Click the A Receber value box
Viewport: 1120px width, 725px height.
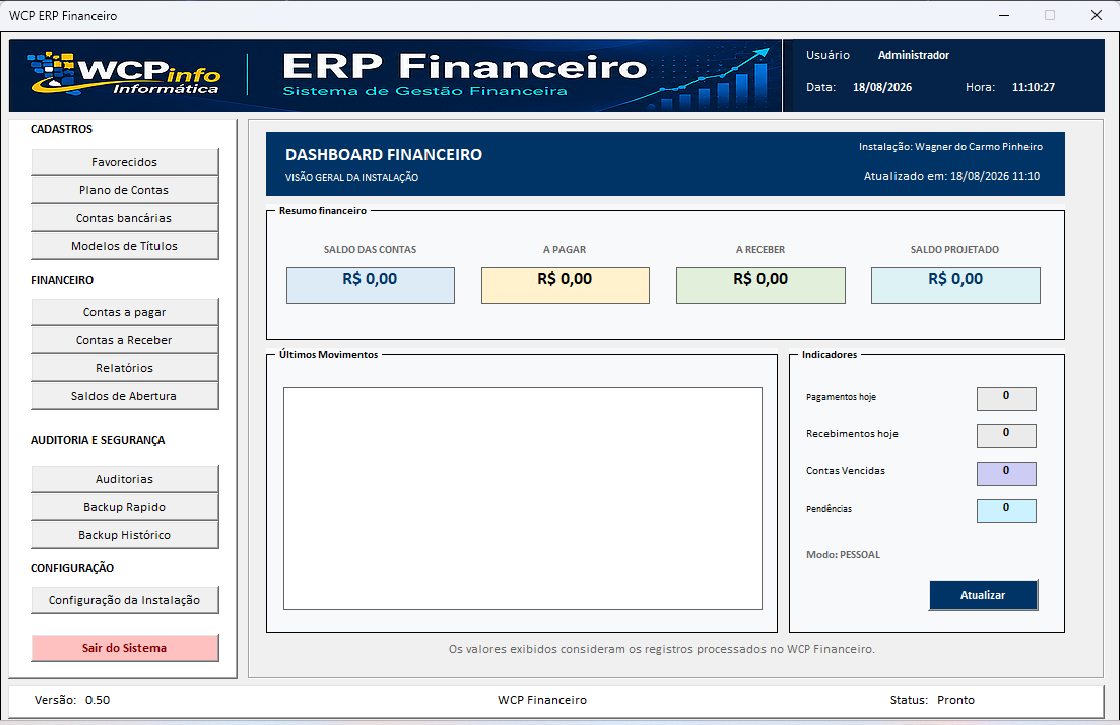point(761,285)
